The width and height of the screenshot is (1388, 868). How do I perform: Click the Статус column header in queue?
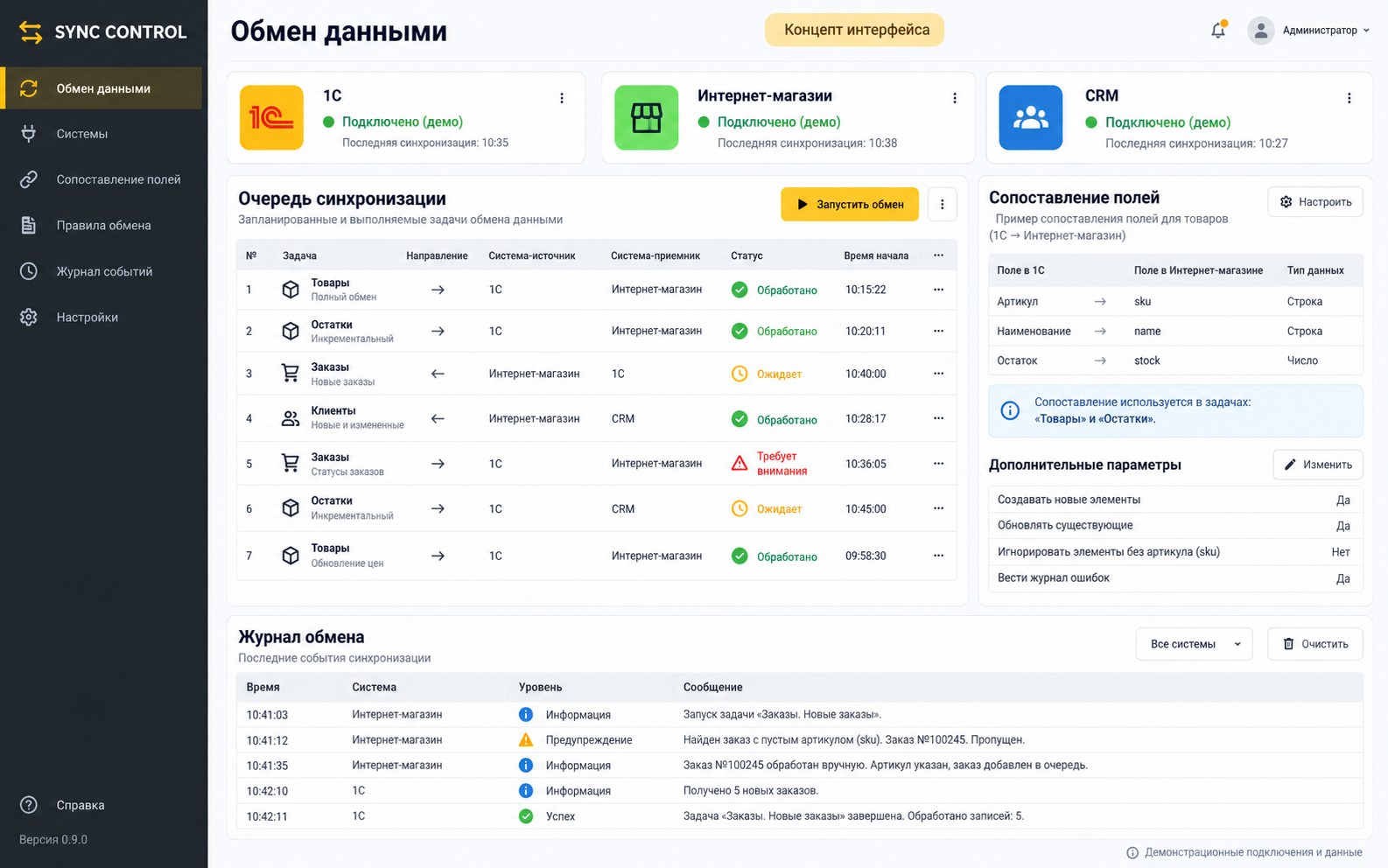[x=747, y=255]
